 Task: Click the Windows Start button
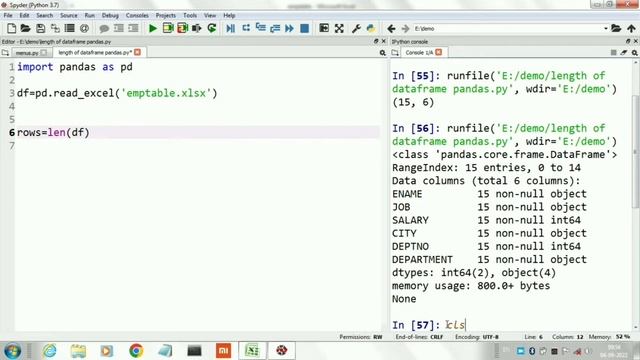13,351
